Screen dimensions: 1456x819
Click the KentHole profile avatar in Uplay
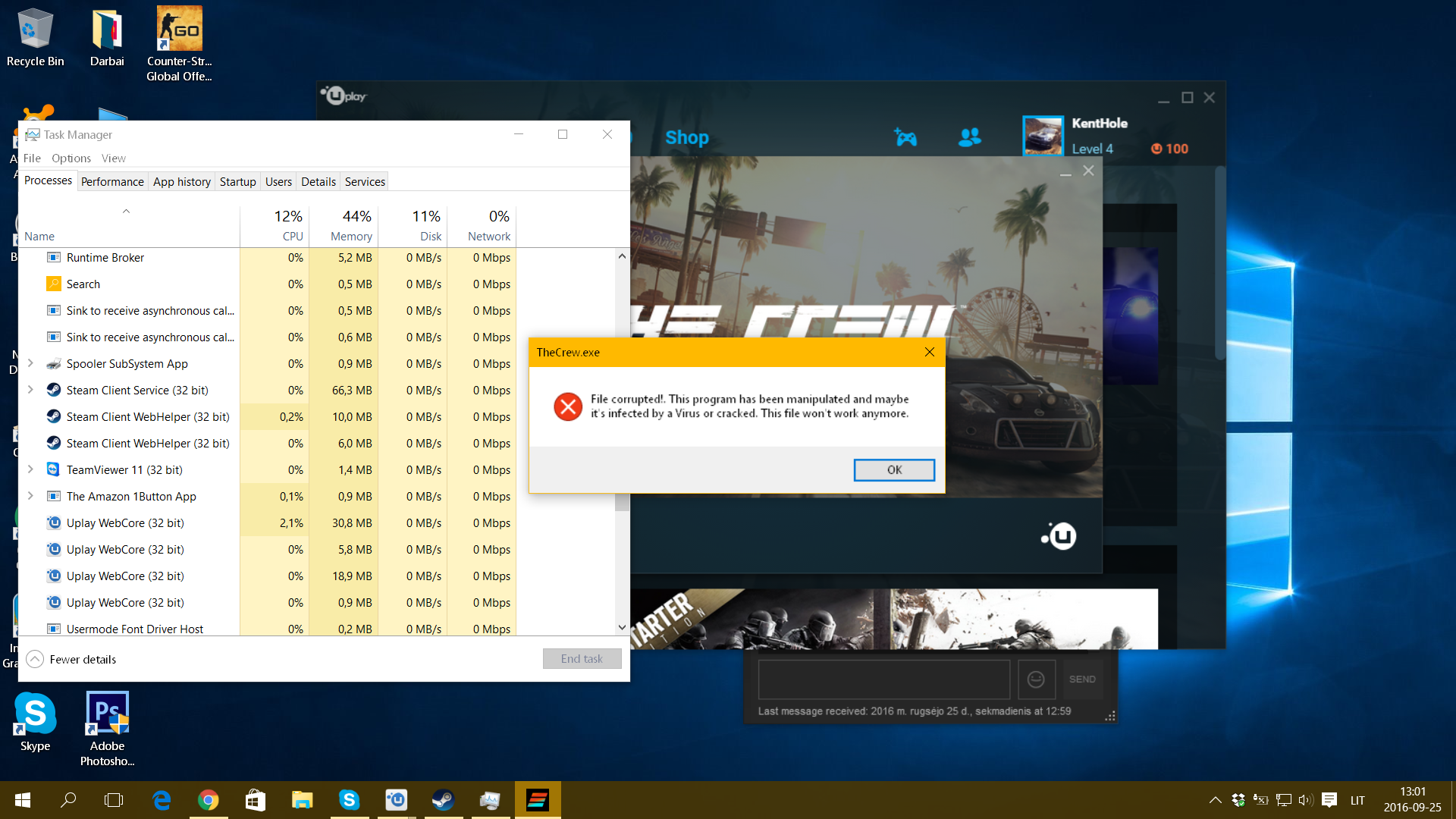[x=1043, y=136]
